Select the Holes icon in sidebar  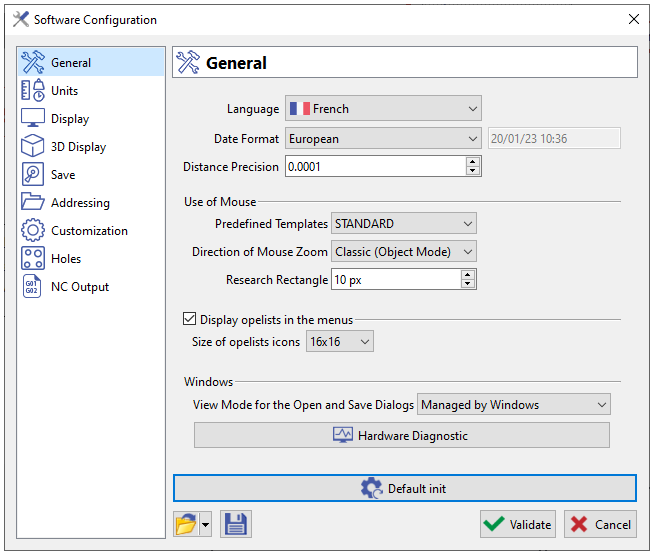point(33,259)
